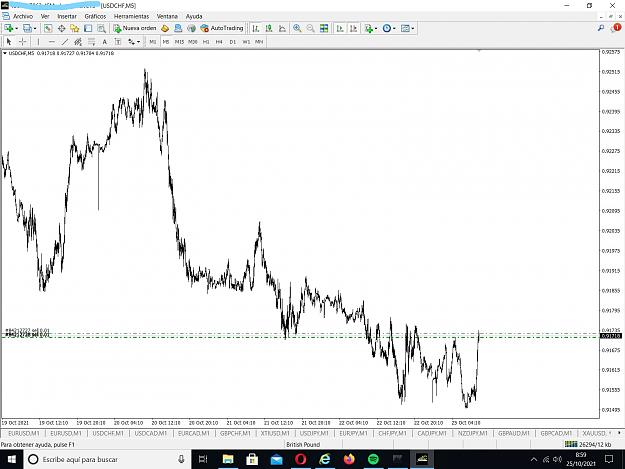
Task: Open the periods clock icon
Action: pos(387,28)
